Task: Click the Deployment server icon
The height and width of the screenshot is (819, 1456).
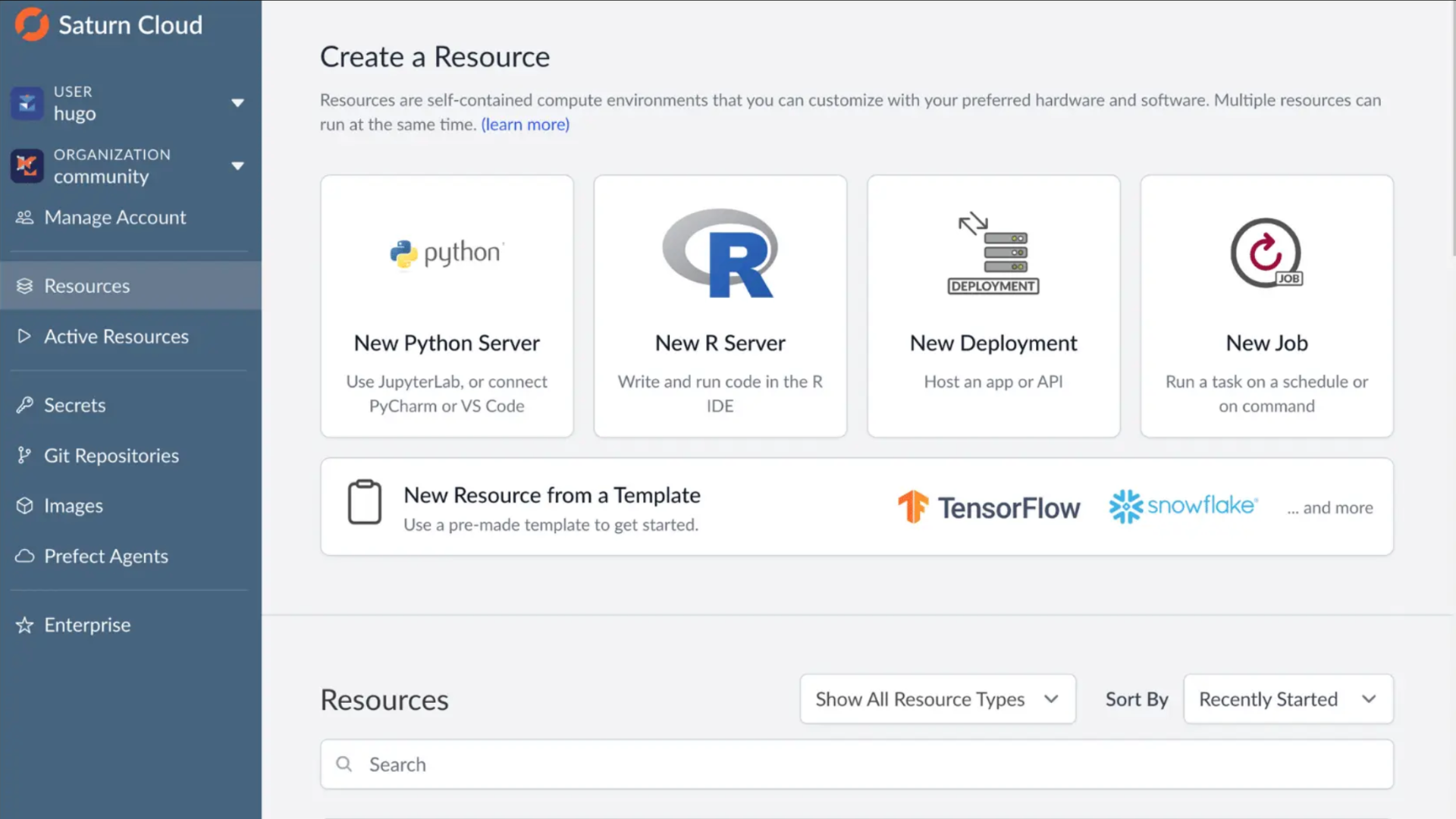Action: click(x=993, y=253)
